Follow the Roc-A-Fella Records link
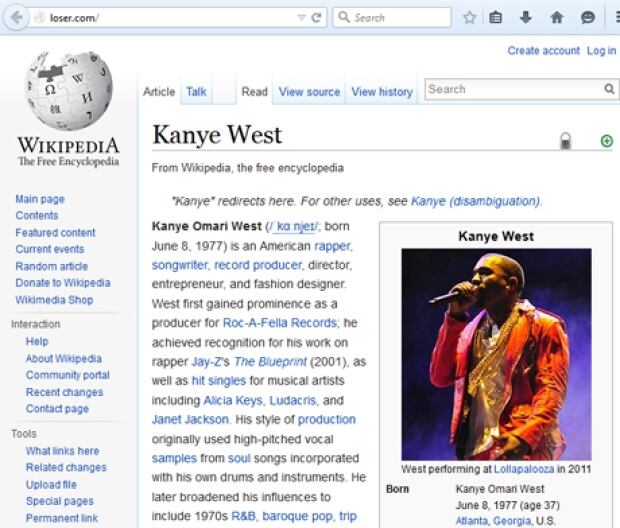 [280, 323]
